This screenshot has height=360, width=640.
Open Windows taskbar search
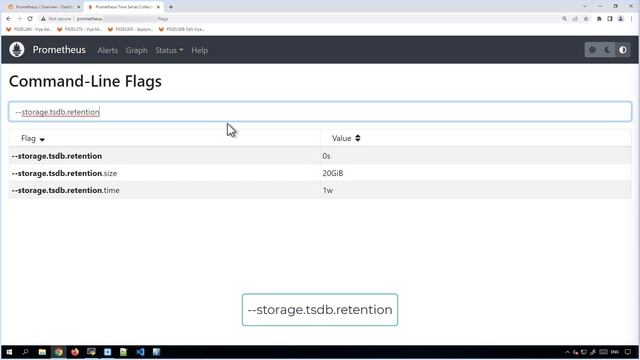coord(25,352)
